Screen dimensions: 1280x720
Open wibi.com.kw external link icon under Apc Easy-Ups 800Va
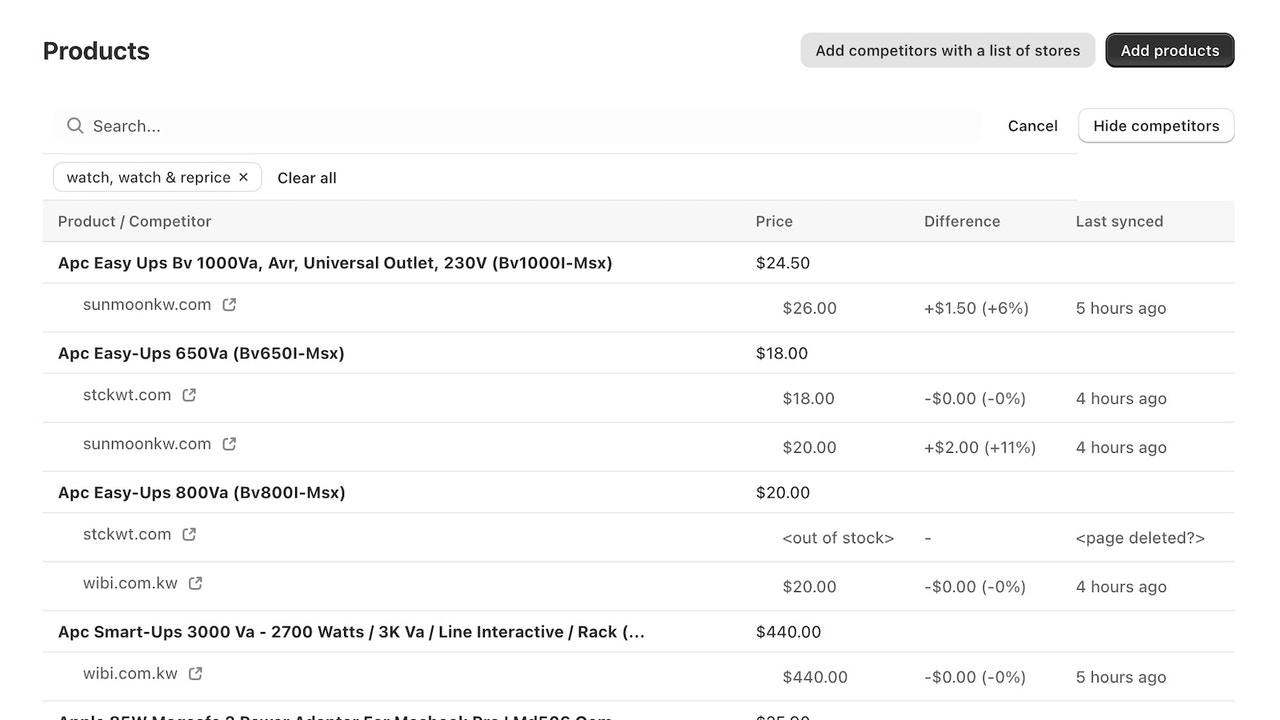click(195, 583)
